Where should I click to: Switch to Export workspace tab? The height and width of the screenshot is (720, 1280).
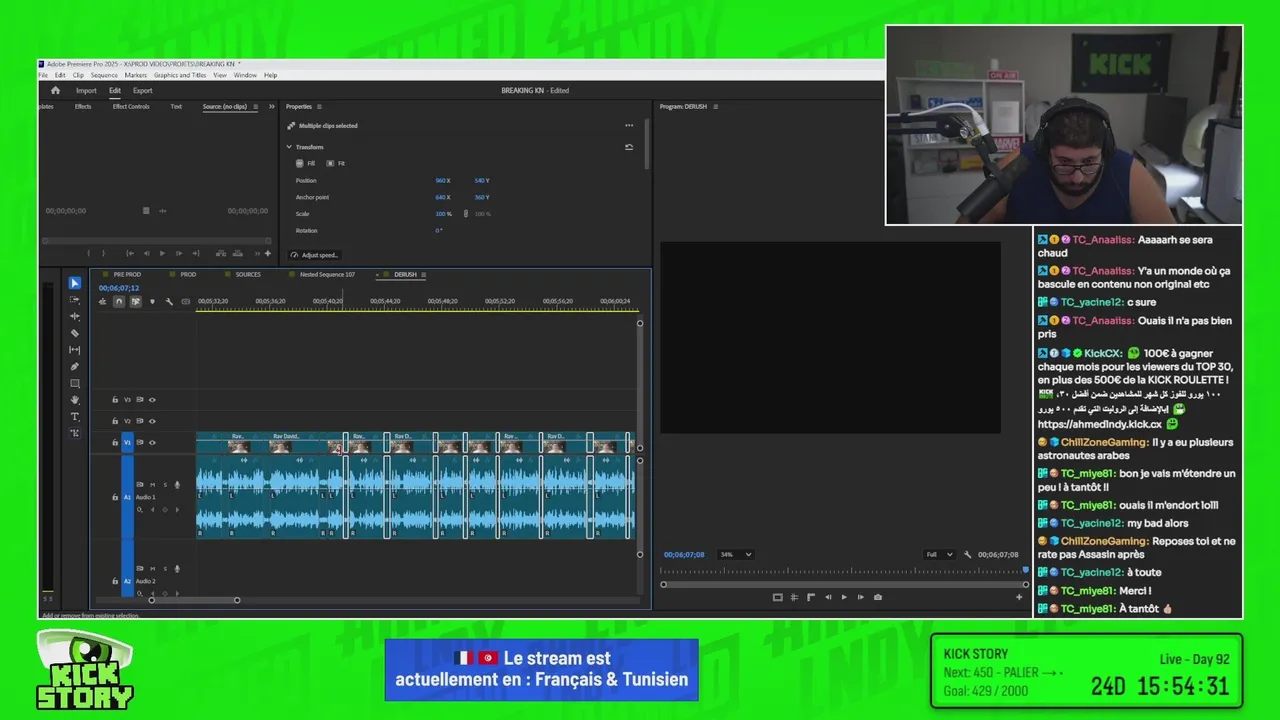pyautogui.click(x=143, y=90)
